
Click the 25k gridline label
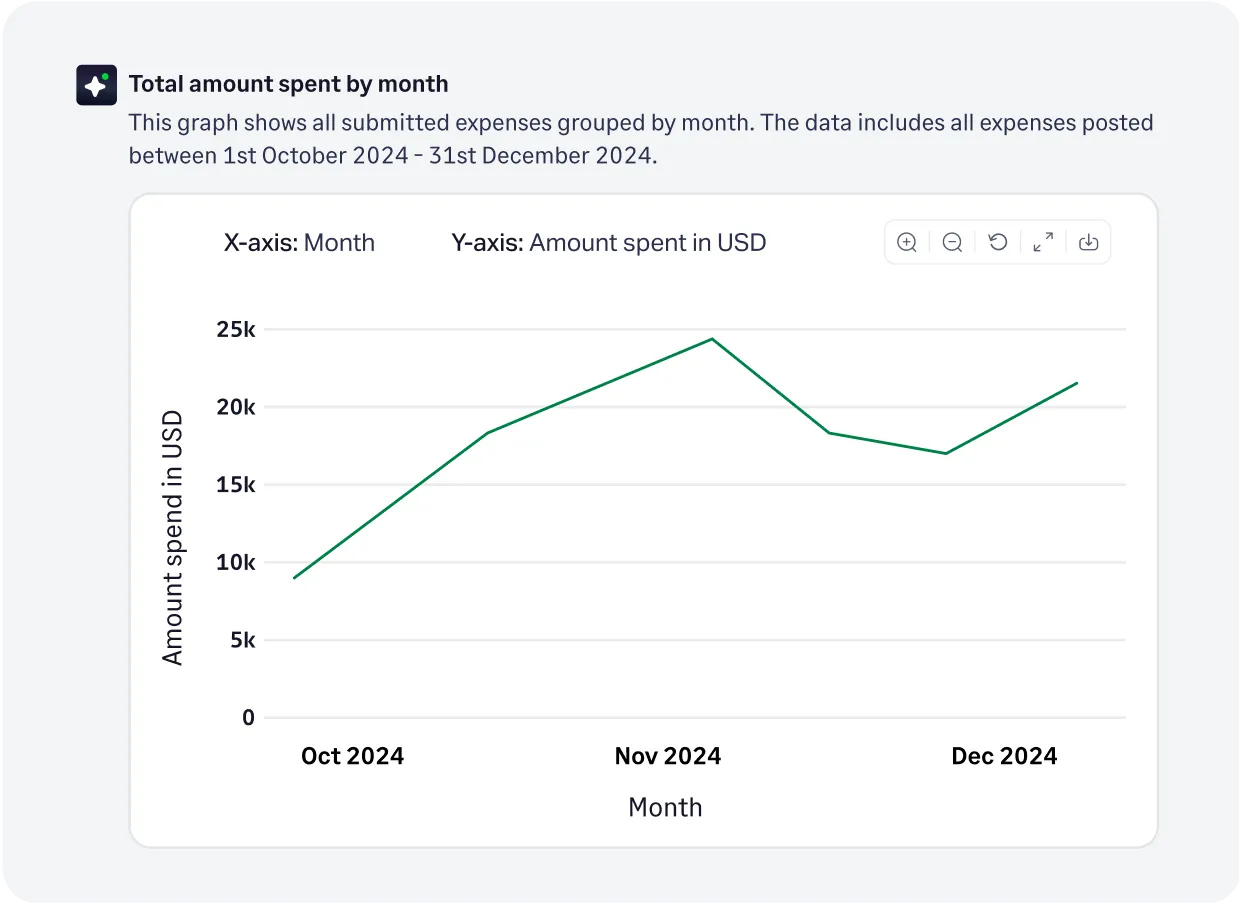tap(237, 329)
